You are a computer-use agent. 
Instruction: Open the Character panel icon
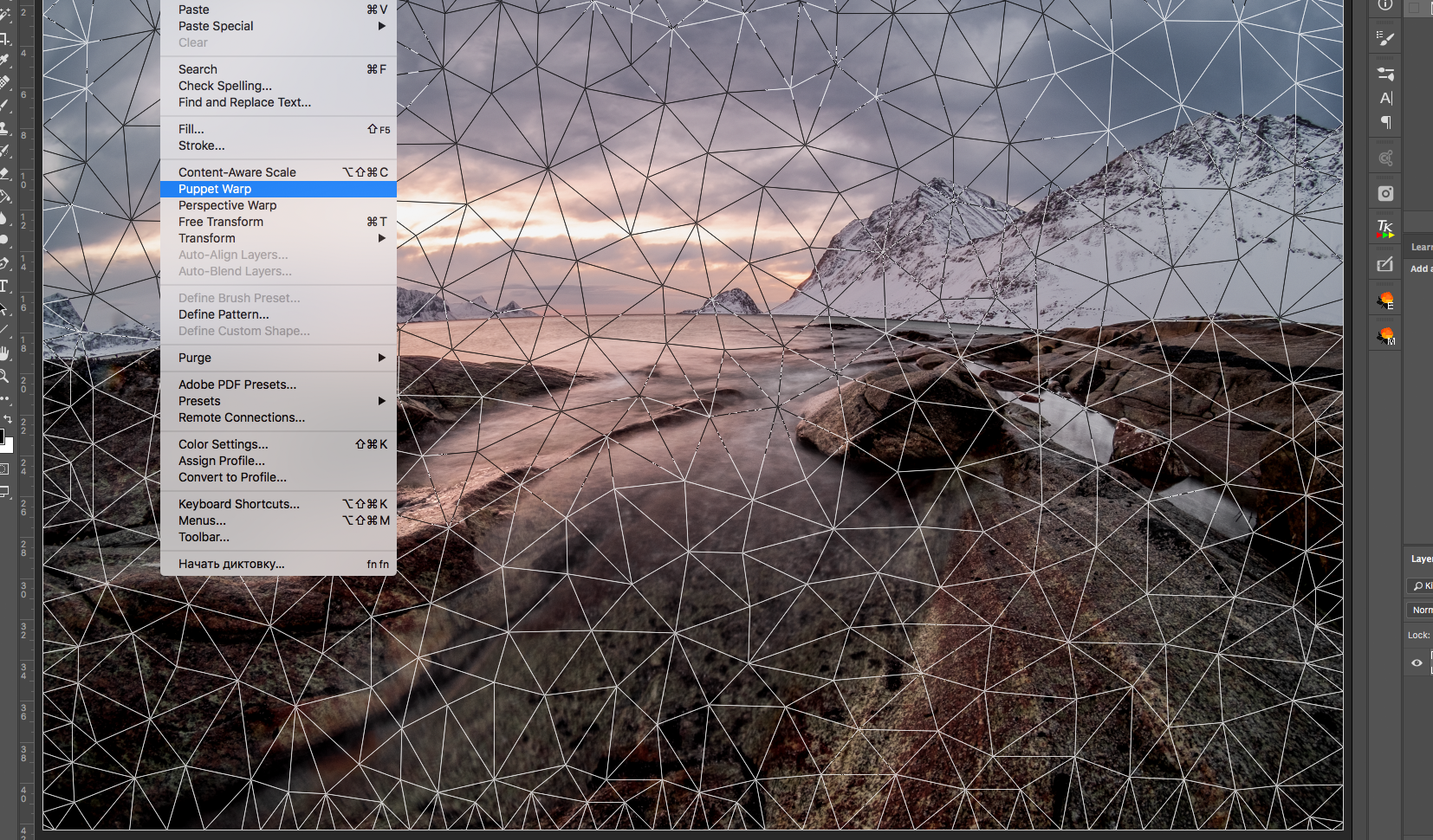1385,98
